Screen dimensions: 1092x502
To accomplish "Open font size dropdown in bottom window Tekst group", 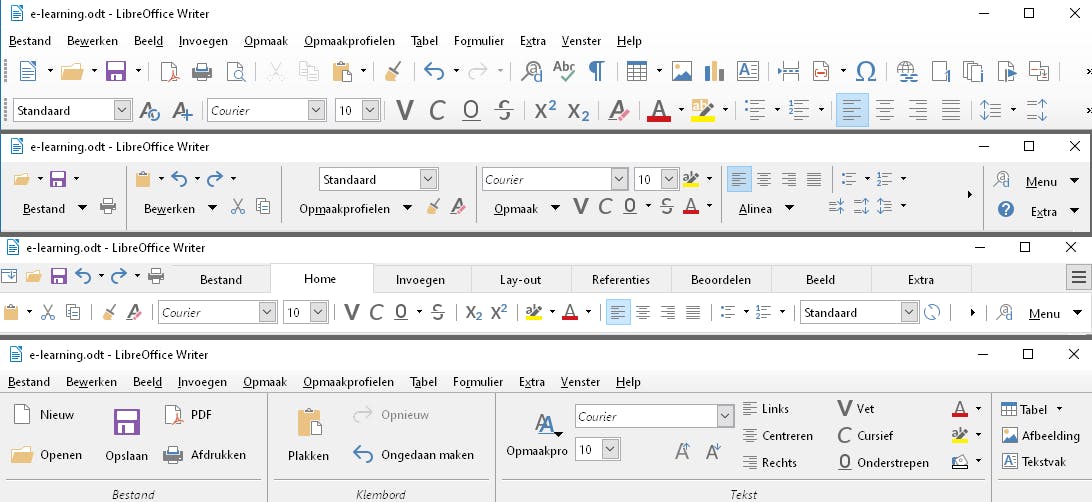I will (x=611, y=450).
